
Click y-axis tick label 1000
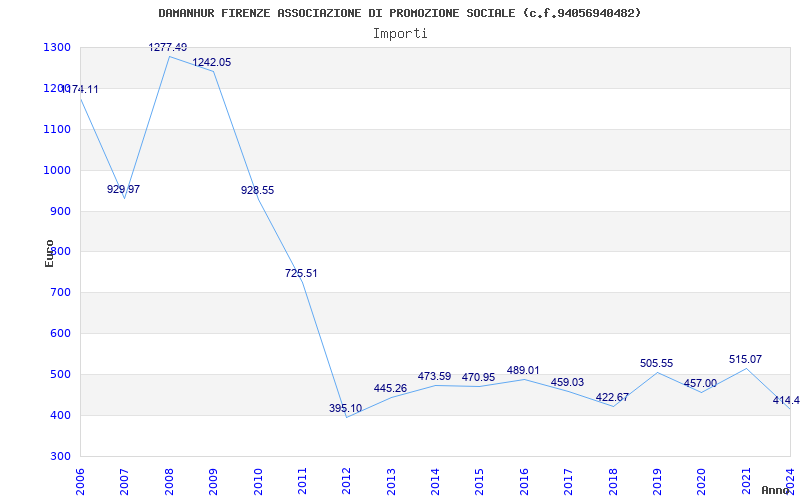[57, 170]
